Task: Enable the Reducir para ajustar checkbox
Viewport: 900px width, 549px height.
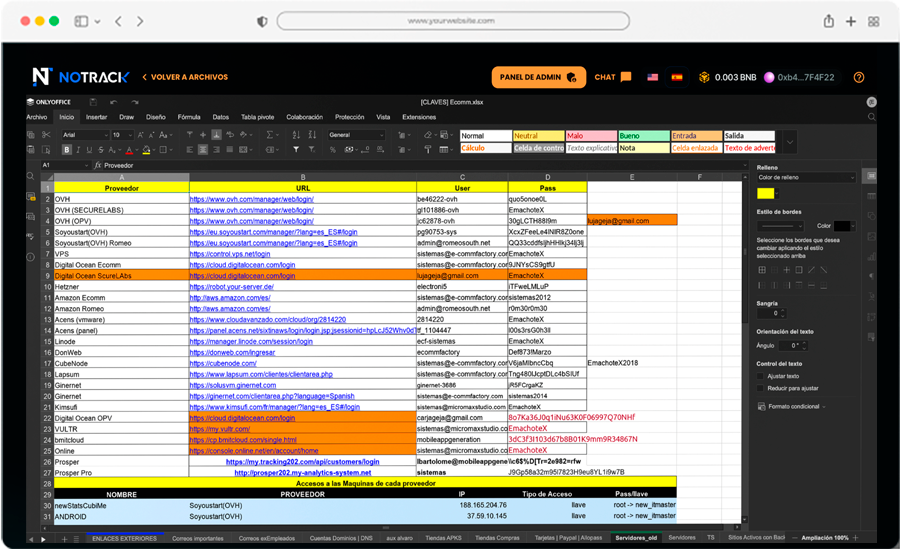Action: click(x=761, y=388)
